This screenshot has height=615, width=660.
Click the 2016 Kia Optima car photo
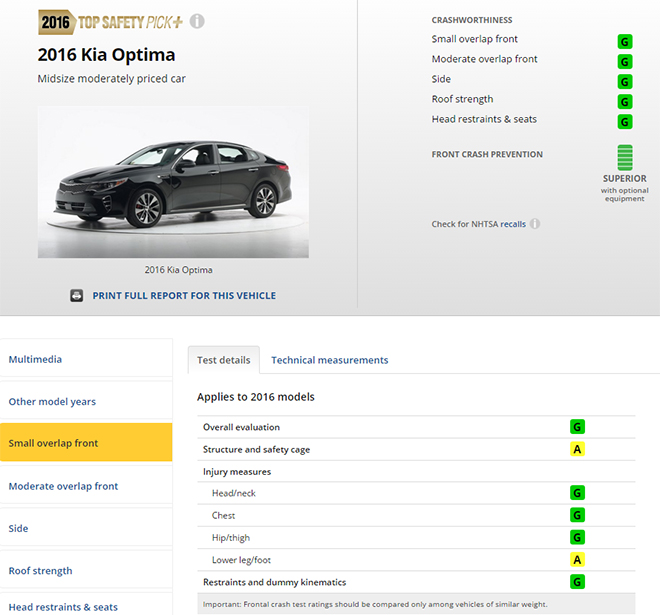[x=173, y=181]
